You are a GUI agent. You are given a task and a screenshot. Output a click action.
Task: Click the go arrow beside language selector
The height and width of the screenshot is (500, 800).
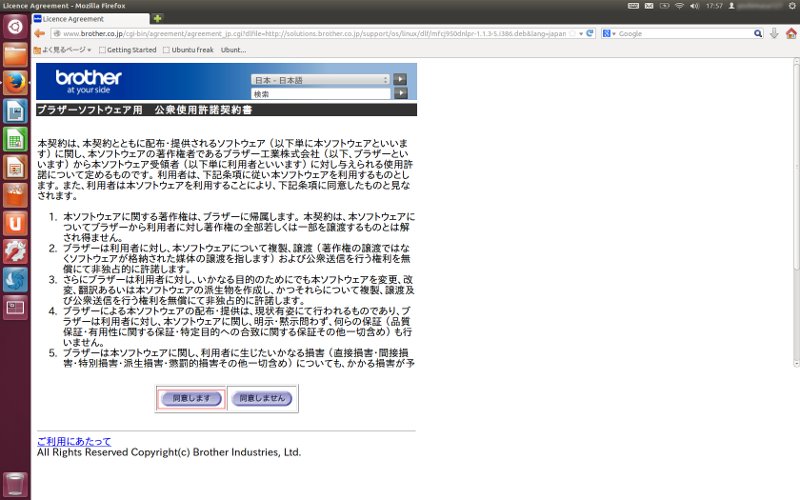[401, 80]
